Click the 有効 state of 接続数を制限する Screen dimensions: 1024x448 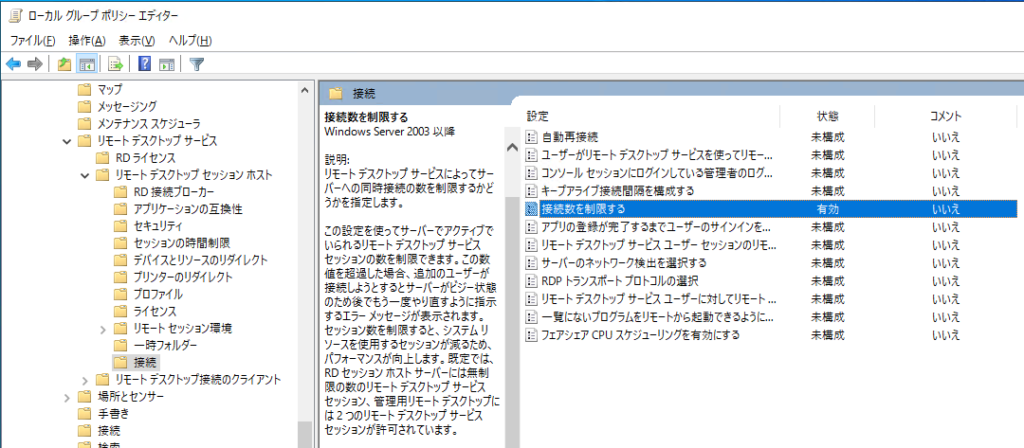(x=827, y=209)
